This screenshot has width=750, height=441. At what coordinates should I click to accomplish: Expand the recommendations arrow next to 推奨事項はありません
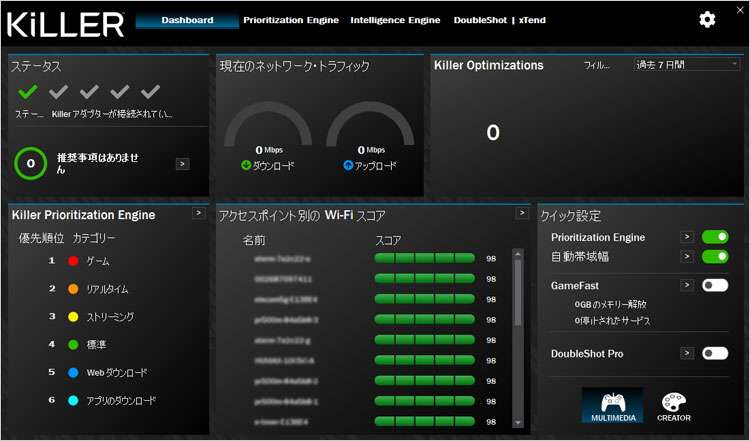(x=182, y=164)
